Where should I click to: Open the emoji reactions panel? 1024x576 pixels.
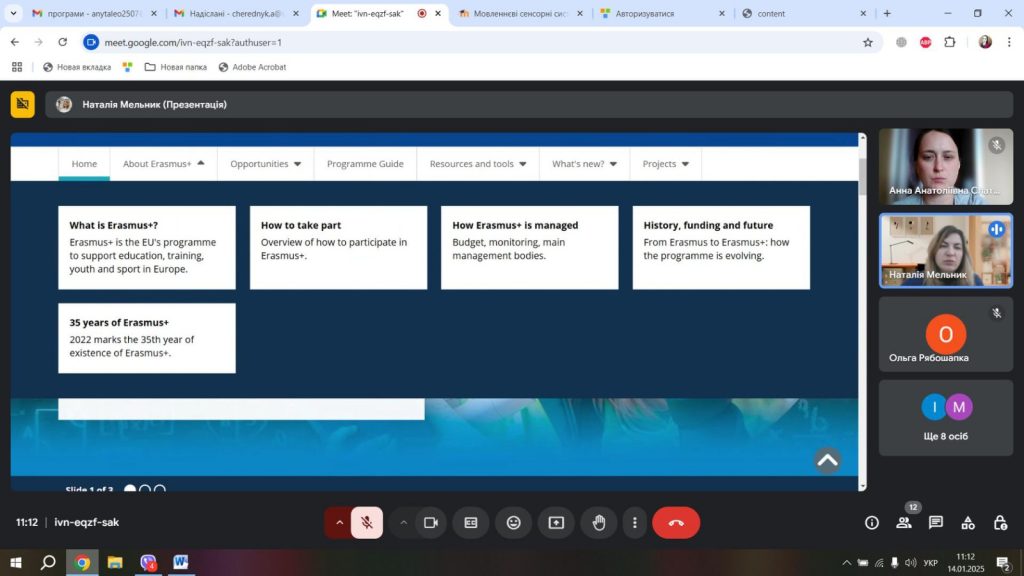(x=513, y=522)
